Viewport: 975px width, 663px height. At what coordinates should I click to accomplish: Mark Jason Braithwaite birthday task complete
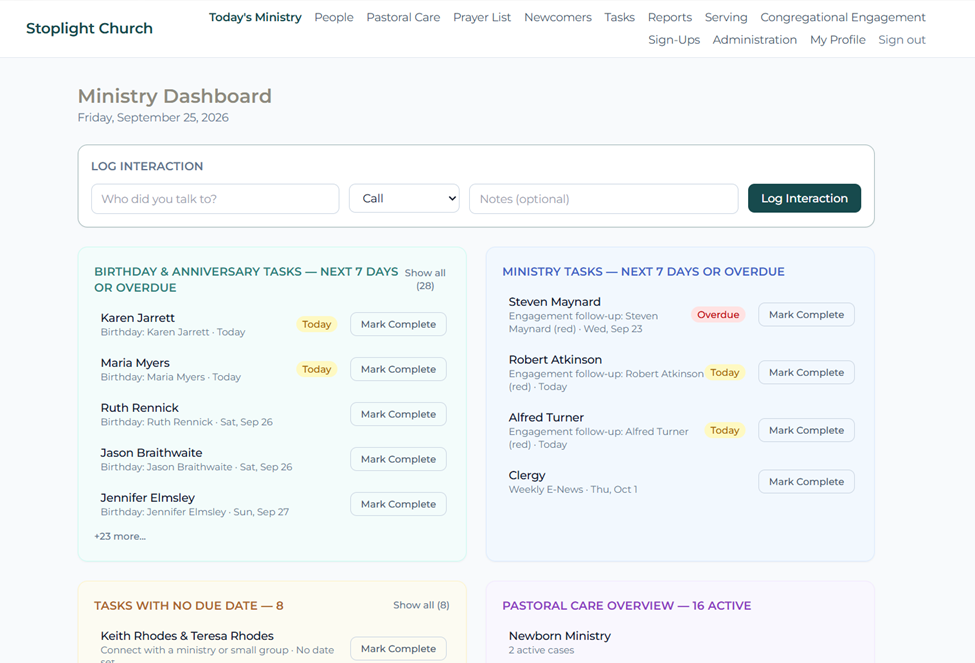pos(398,459)
